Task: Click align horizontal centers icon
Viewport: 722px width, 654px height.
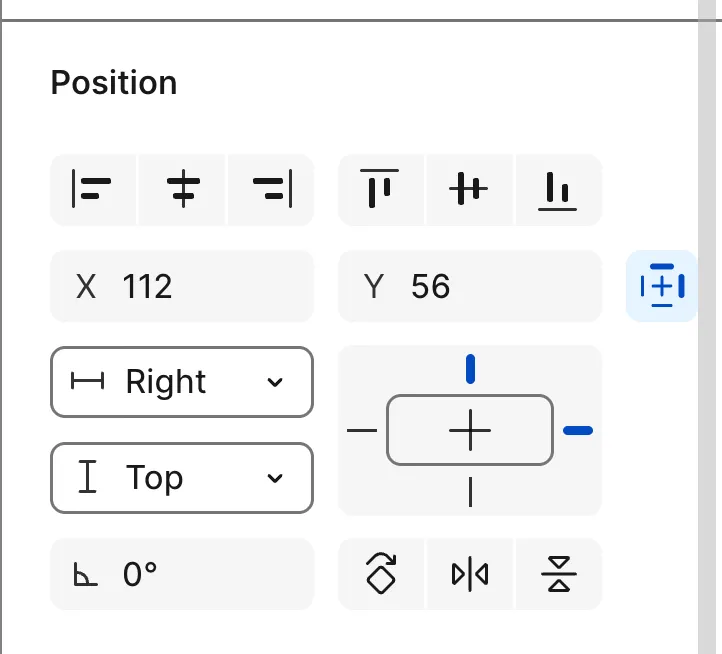Action: point(182,189)
